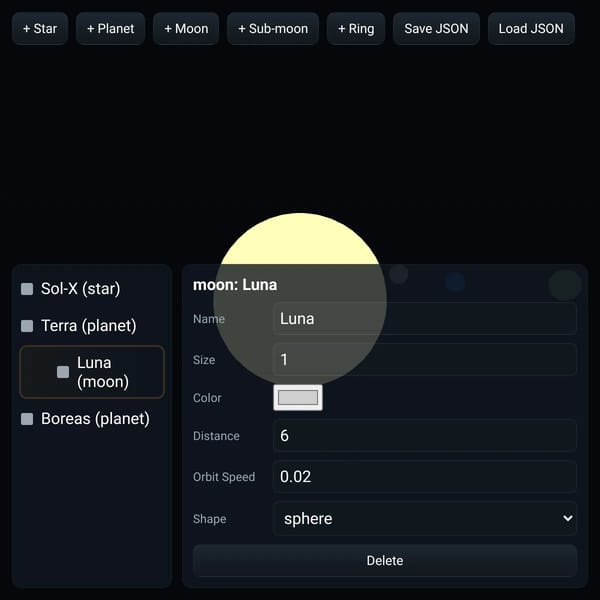Screen dimensions: 600x600
Task: Delete the Luna moon
Action: (385, 561)
